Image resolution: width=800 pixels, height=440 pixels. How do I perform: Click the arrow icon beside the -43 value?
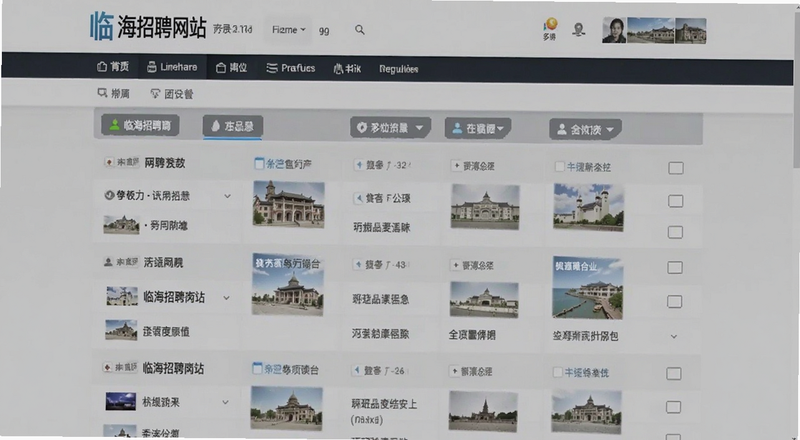pos(359,264)
